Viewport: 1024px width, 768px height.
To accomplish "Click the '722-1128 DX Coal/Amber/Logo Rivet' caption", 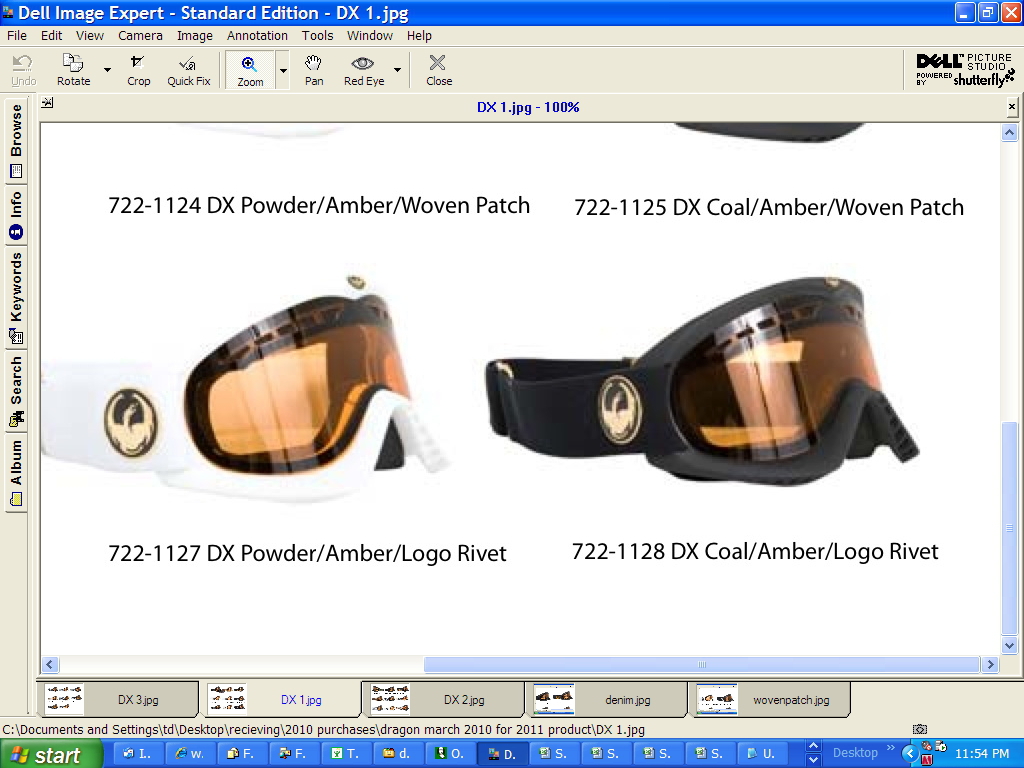I will click(x=755, y=551).
